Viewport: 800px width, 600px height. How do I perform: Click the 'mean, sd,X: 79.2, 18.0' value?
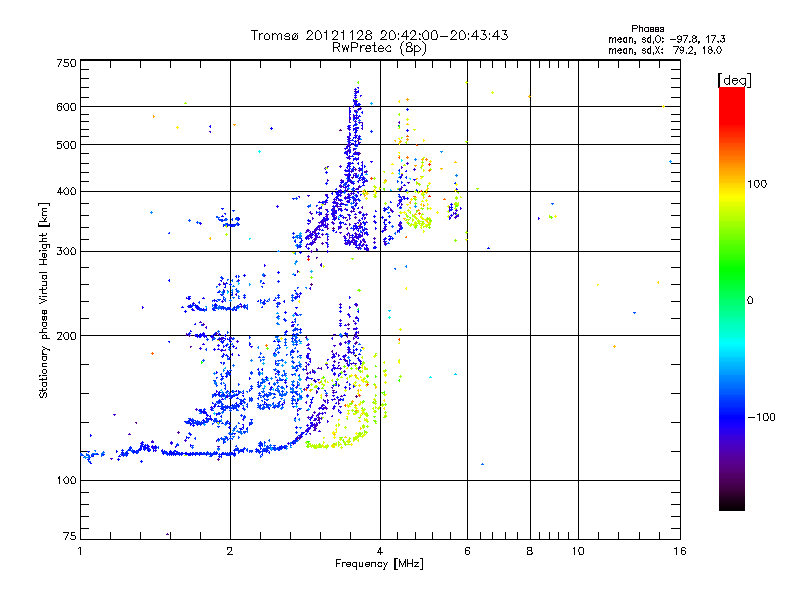pos(665,50)
